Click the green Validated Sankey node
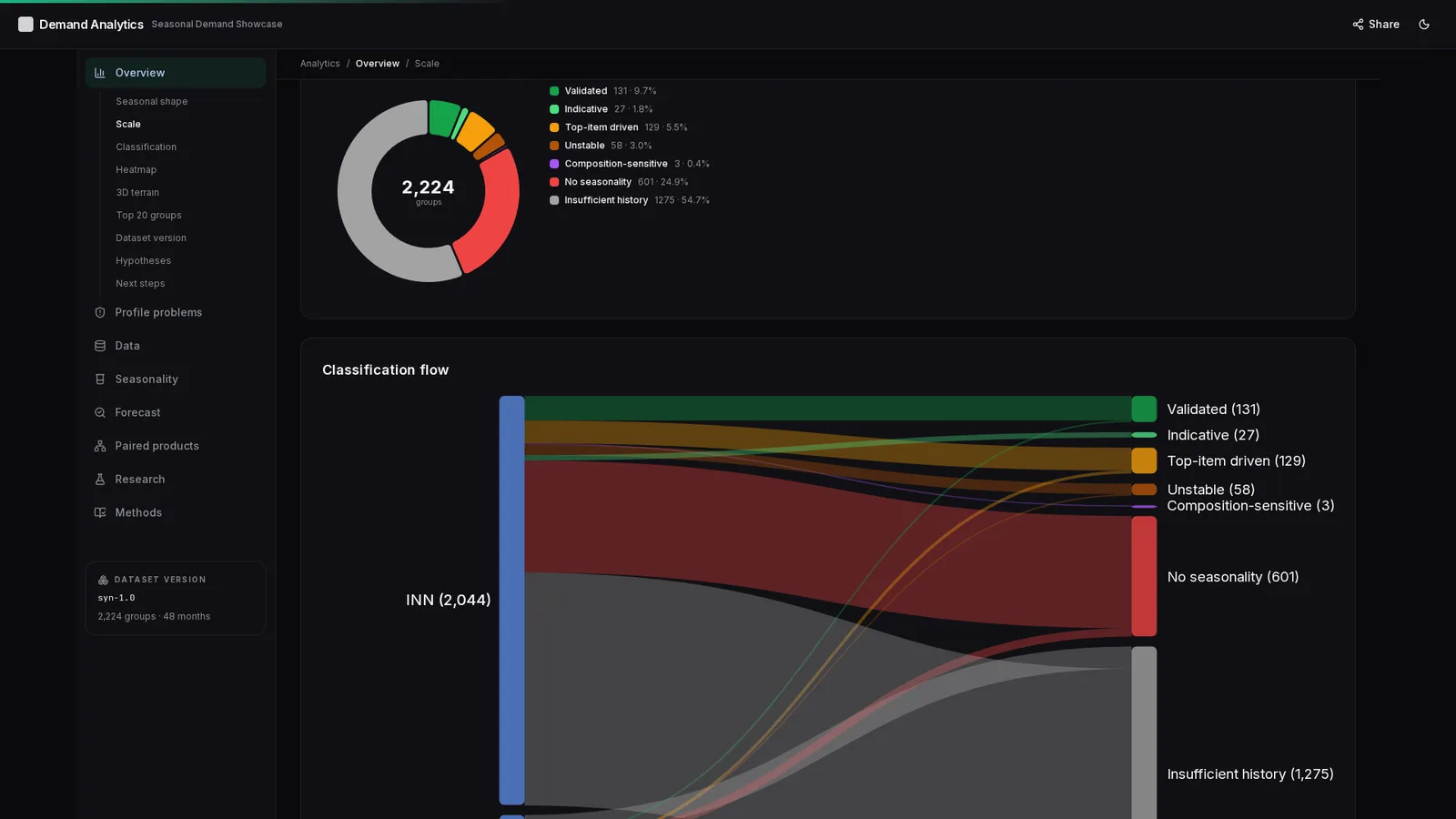 [1144, 409]
